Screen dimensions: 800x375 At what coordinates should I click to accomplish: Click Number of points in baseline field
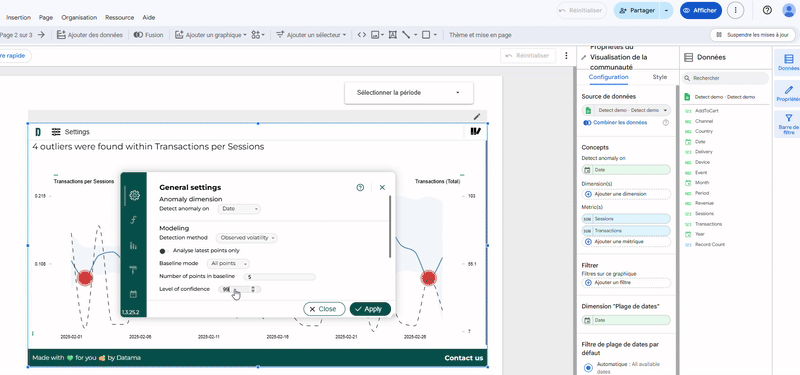pyautogui.click(x=279, y=277)
